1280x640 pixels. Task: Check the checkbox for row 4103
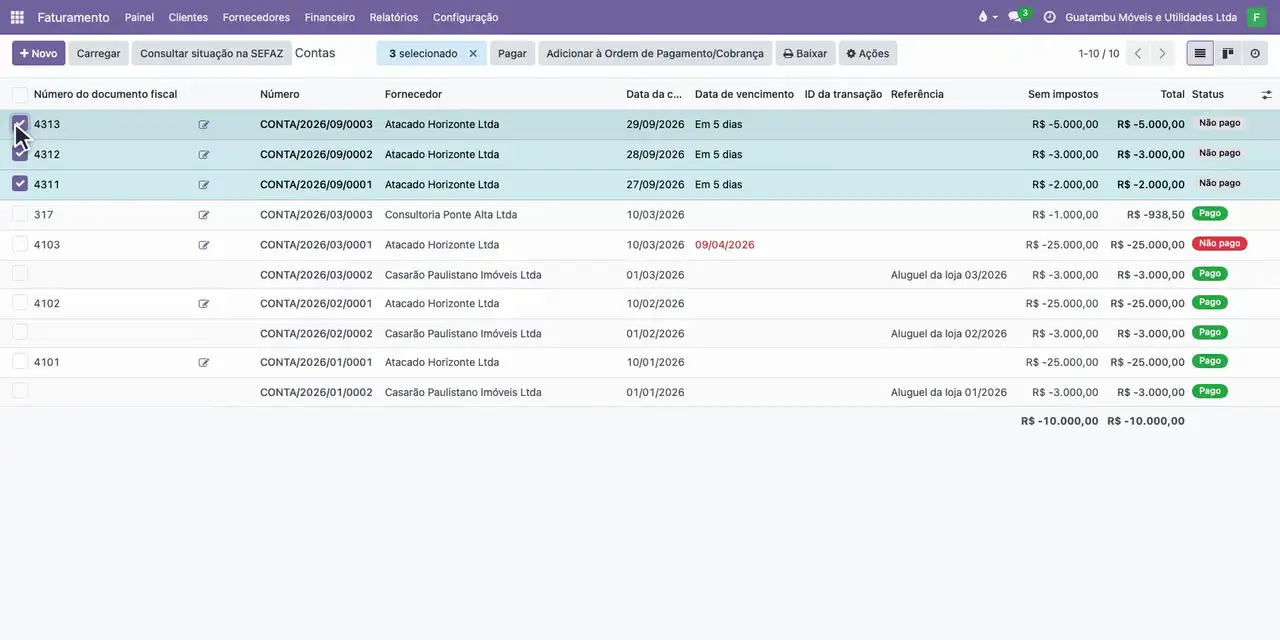pos(20,244)
